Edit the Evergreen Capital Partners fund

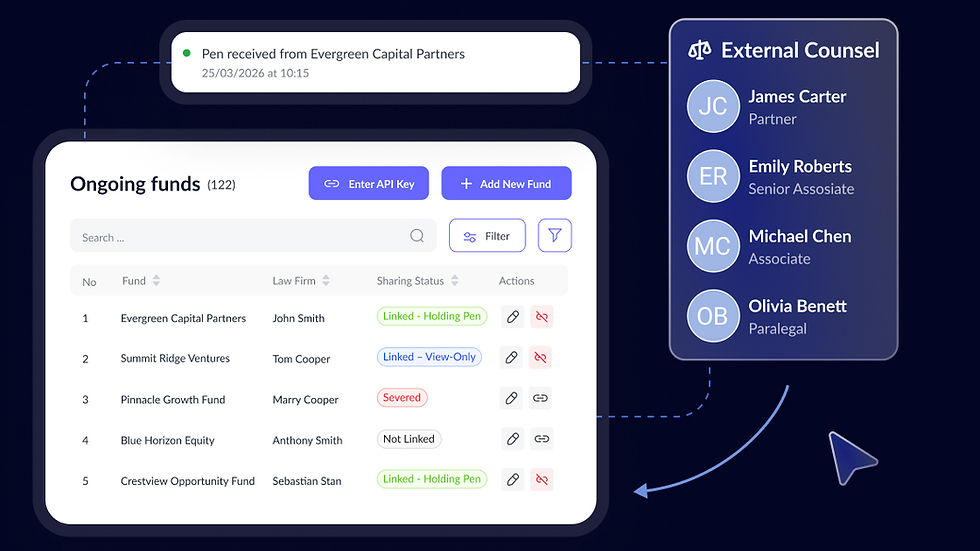tap(512, 317)
